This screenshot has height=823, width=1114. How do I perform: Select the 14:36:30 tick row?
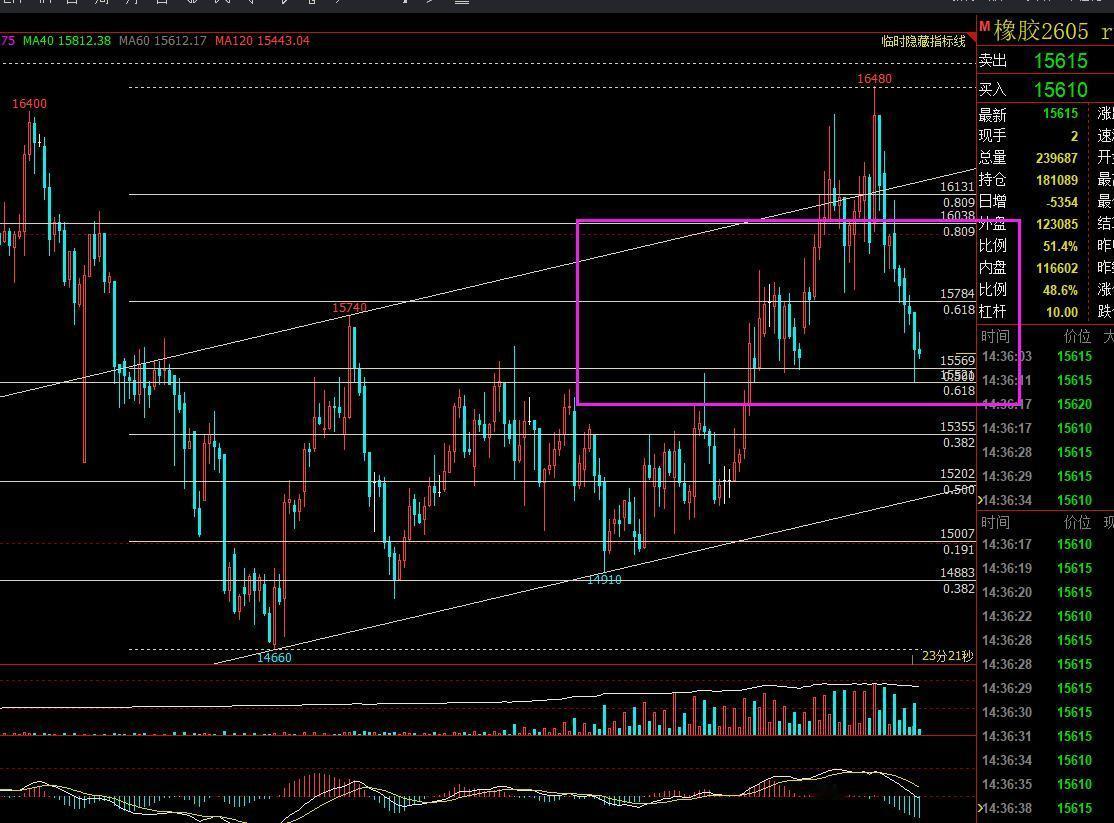click(1046, 712)
